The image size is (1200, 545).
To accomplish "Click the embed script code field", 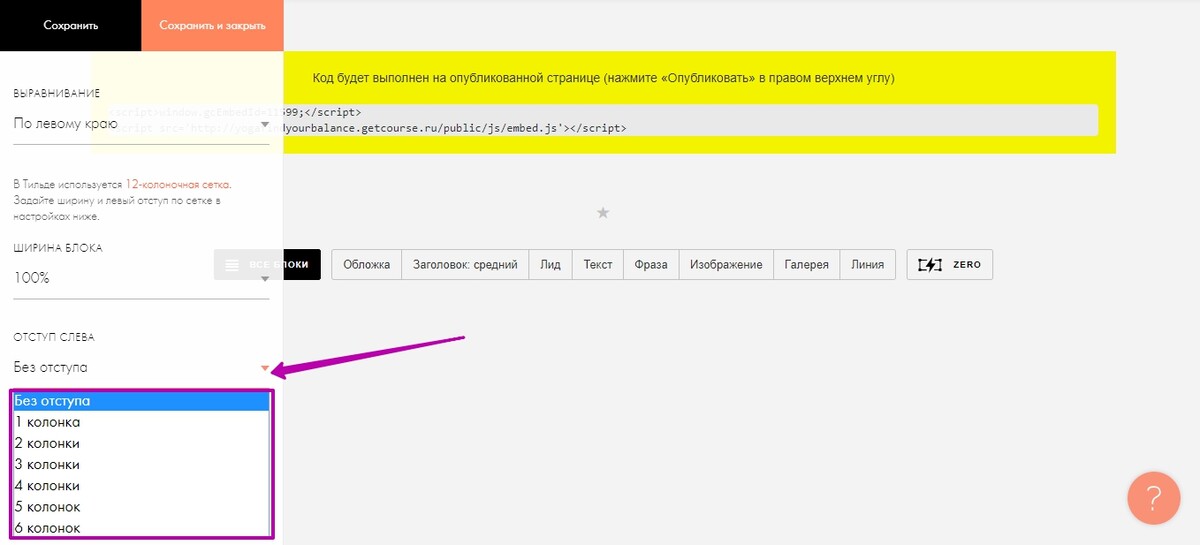I will pyautogui.click(x=603, y=120).
